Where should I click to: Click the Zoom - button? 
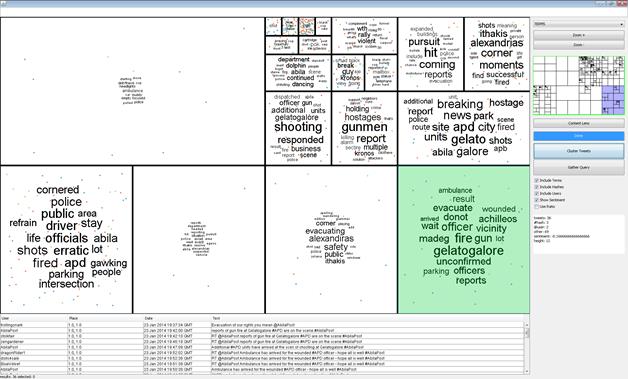[578, 45]
